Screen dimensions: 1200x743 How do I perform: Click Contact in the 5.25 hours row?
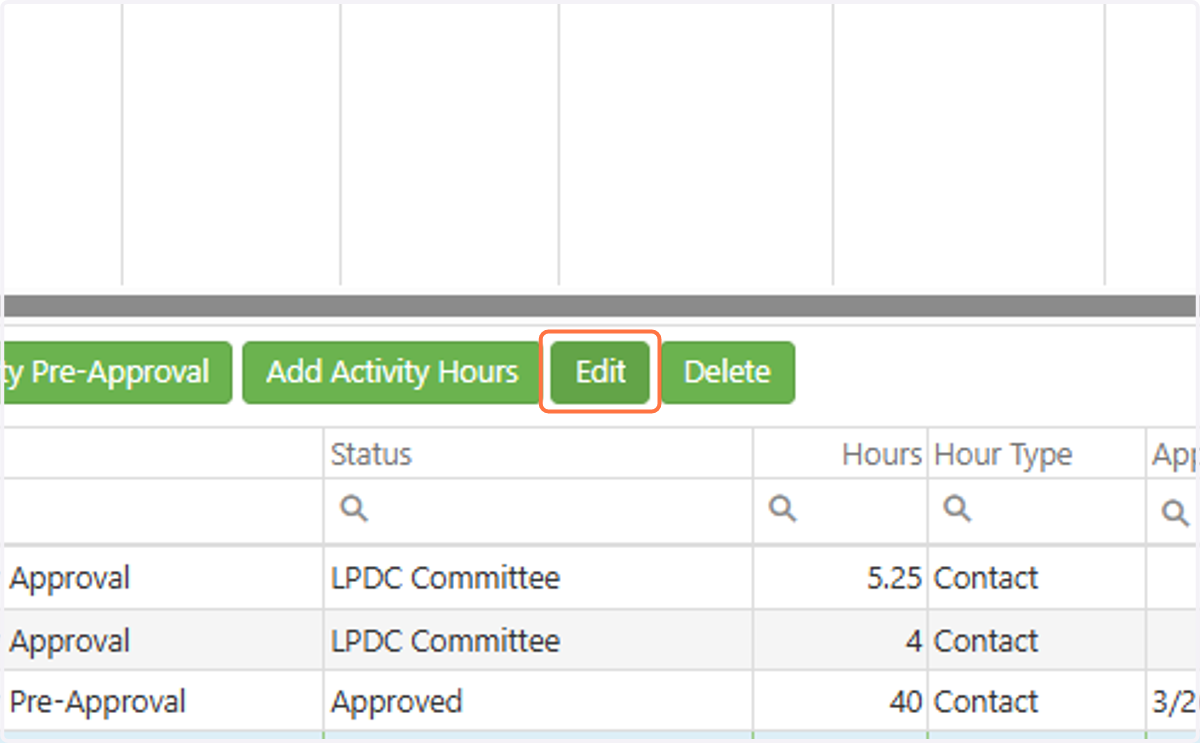(x=986, y=578)
